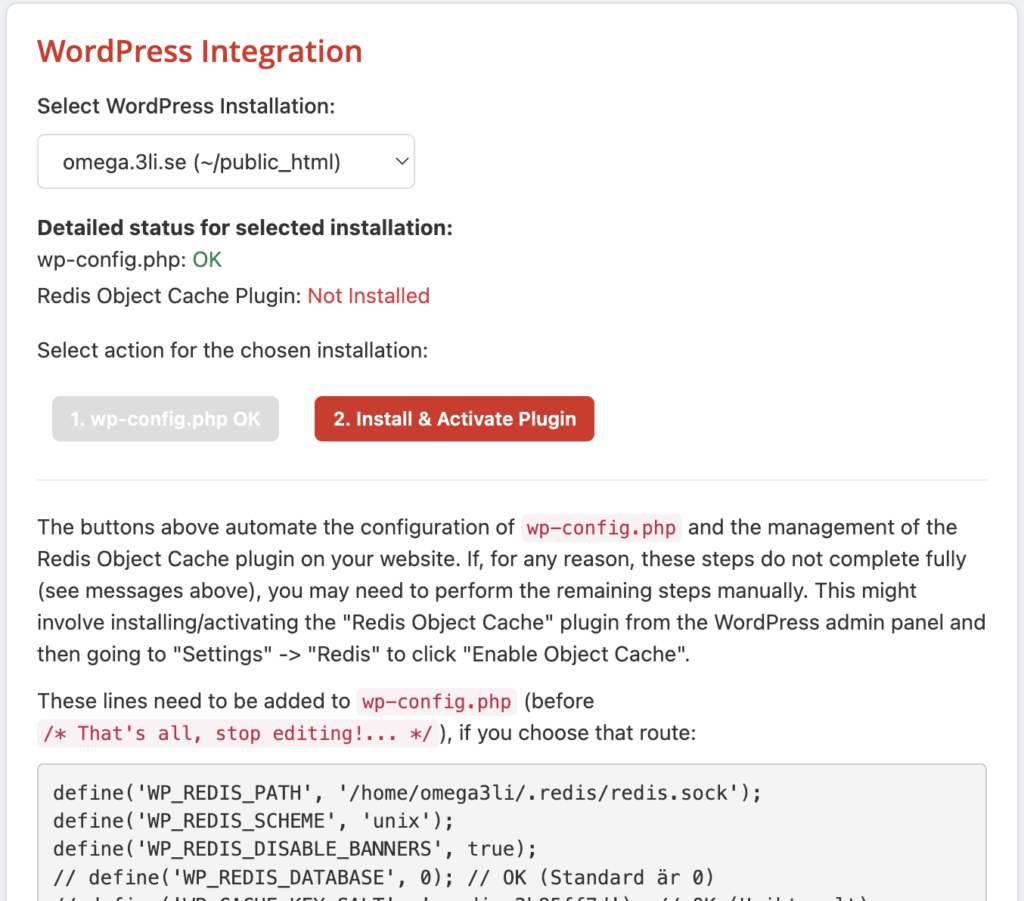1024x901 pixels.
Task: Open the WordPress installation dropdown
Action: coord(226,161)
